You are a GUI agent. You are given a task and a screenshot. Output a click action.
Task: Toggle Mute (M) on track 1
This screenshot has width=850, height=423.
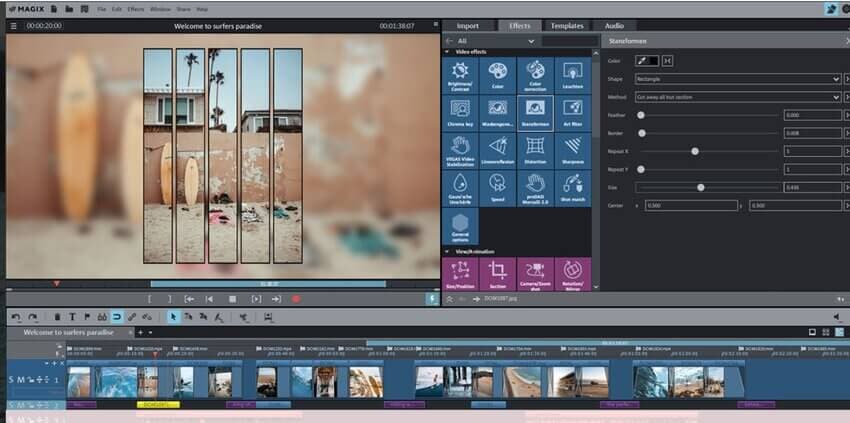tap(21, 380)
